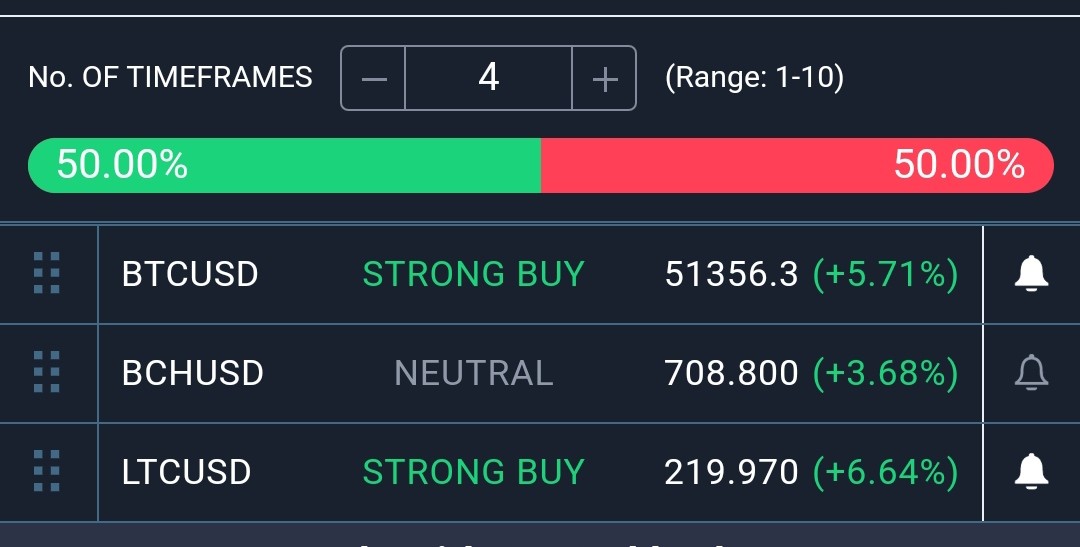Grab the BTCUSD drag handle
The height and width of the screenshot is (547, 1080).
(x=47, y=273)
